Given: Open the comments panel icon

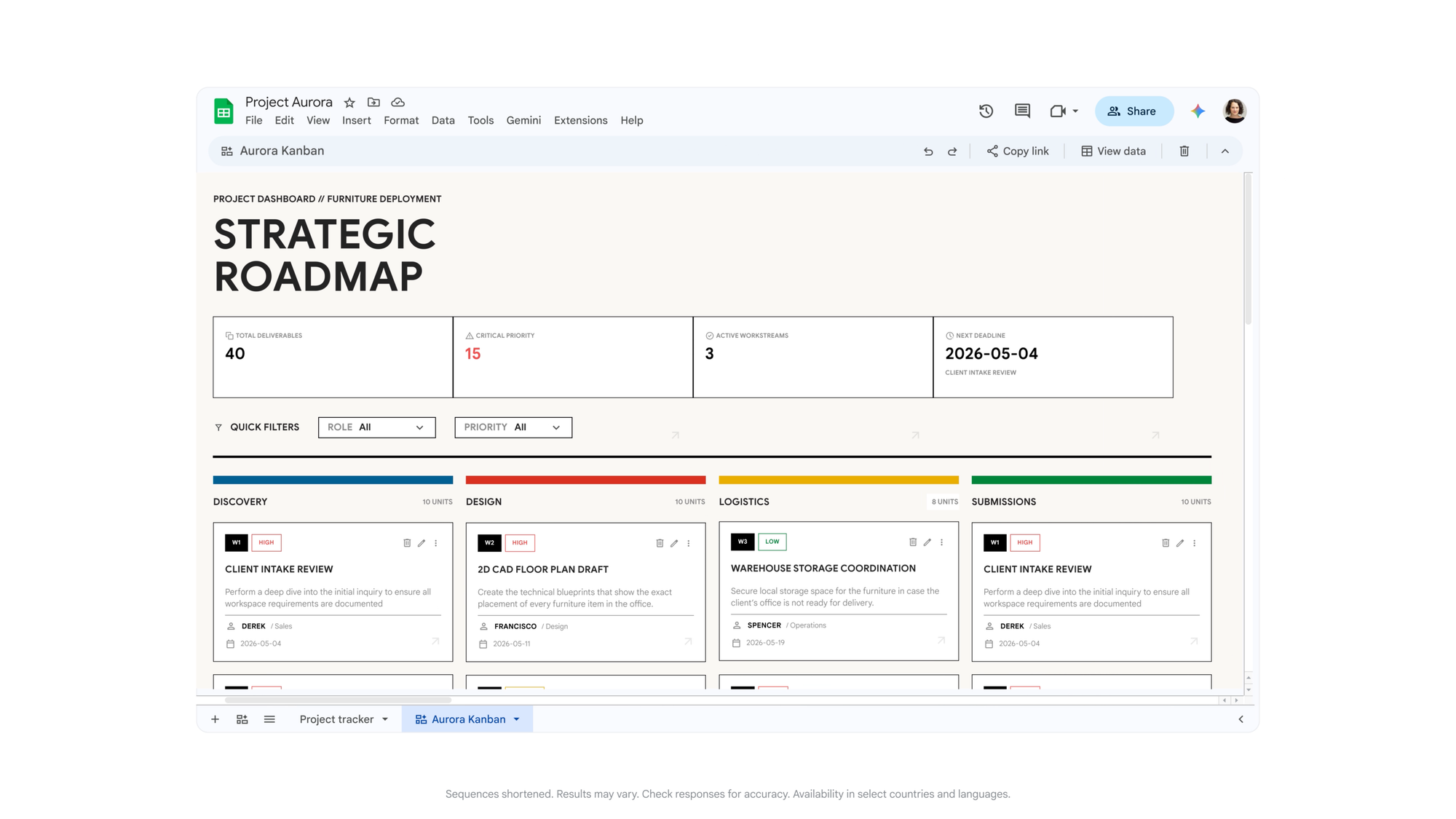Looking at the screenshot, I should tap(1022, 111).
